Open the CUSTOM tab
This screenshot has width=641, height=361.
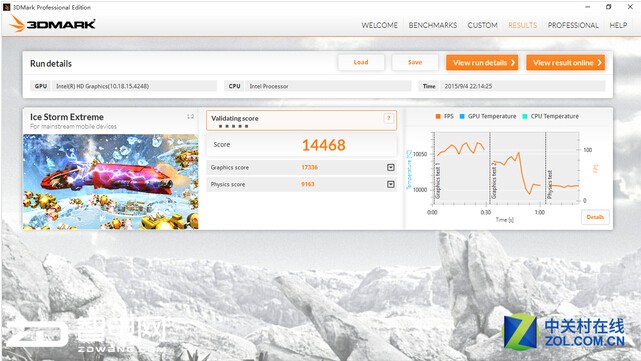[482, 25]
